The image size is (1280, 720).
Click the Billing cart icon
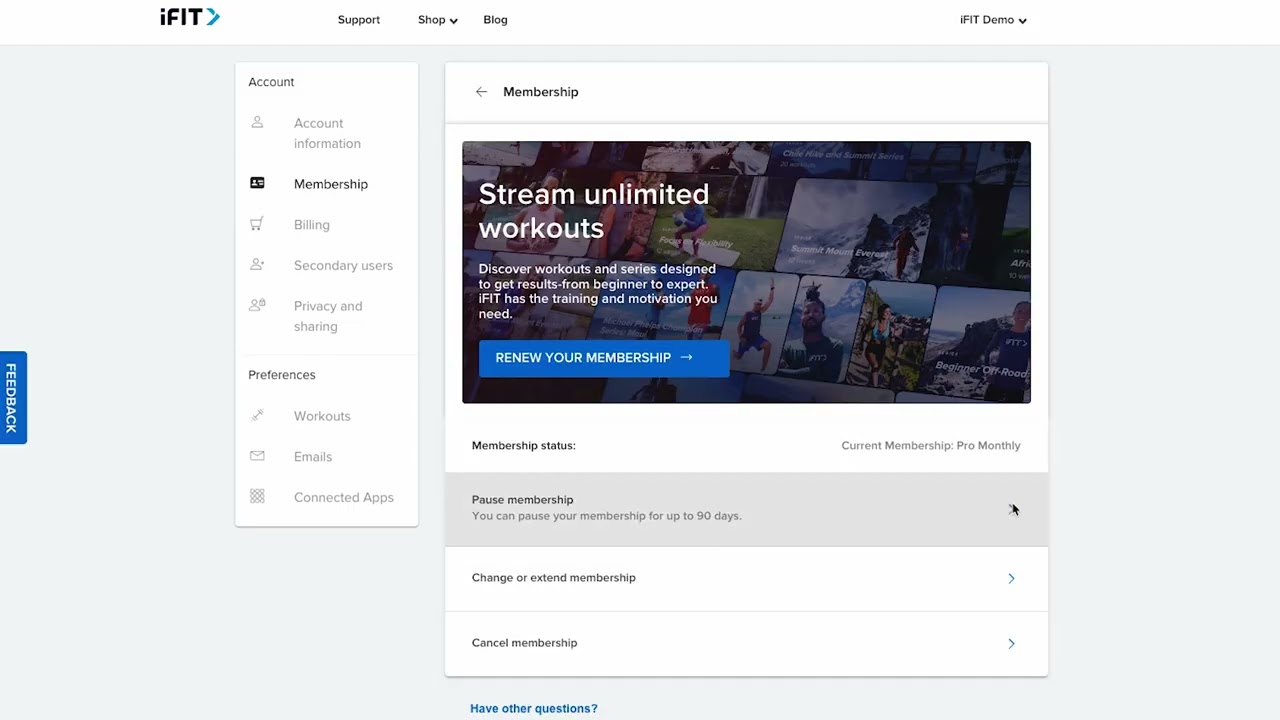click(x=257, y=224)
